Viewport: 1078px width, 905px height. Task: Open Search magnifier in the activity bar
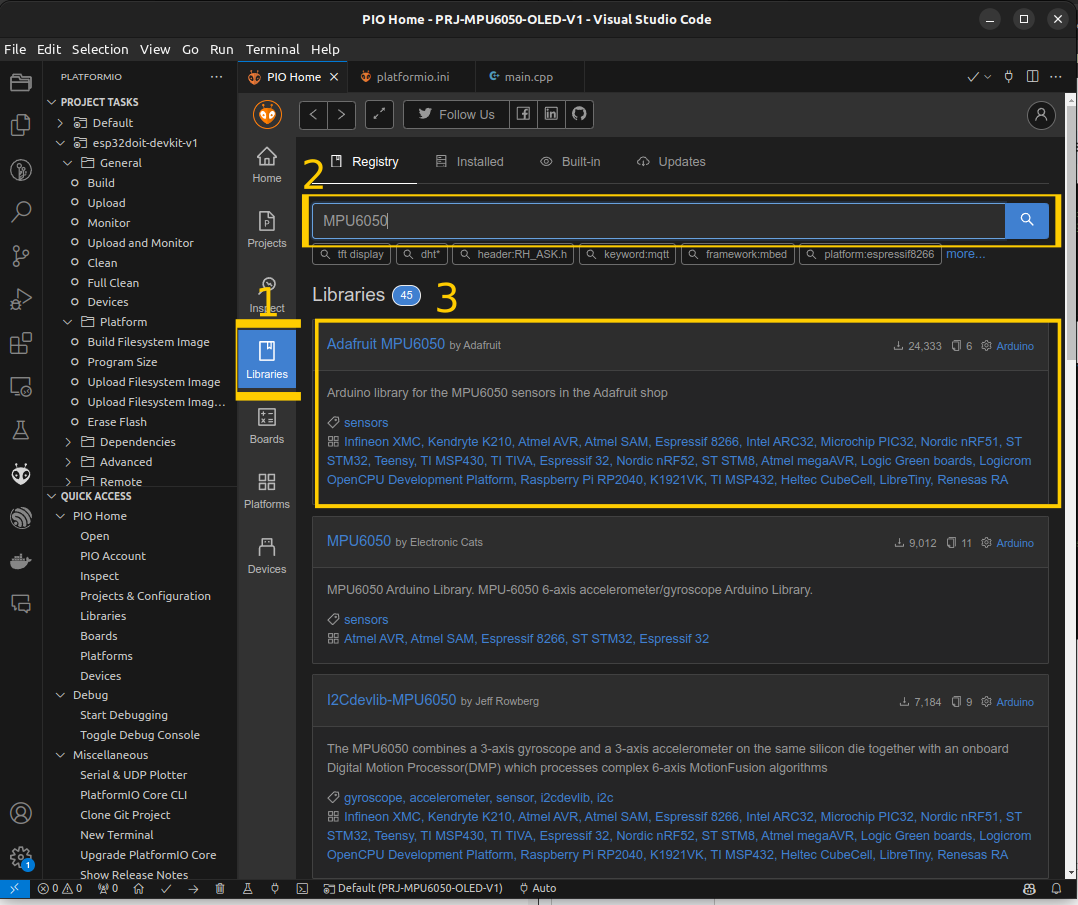point(21,212)
